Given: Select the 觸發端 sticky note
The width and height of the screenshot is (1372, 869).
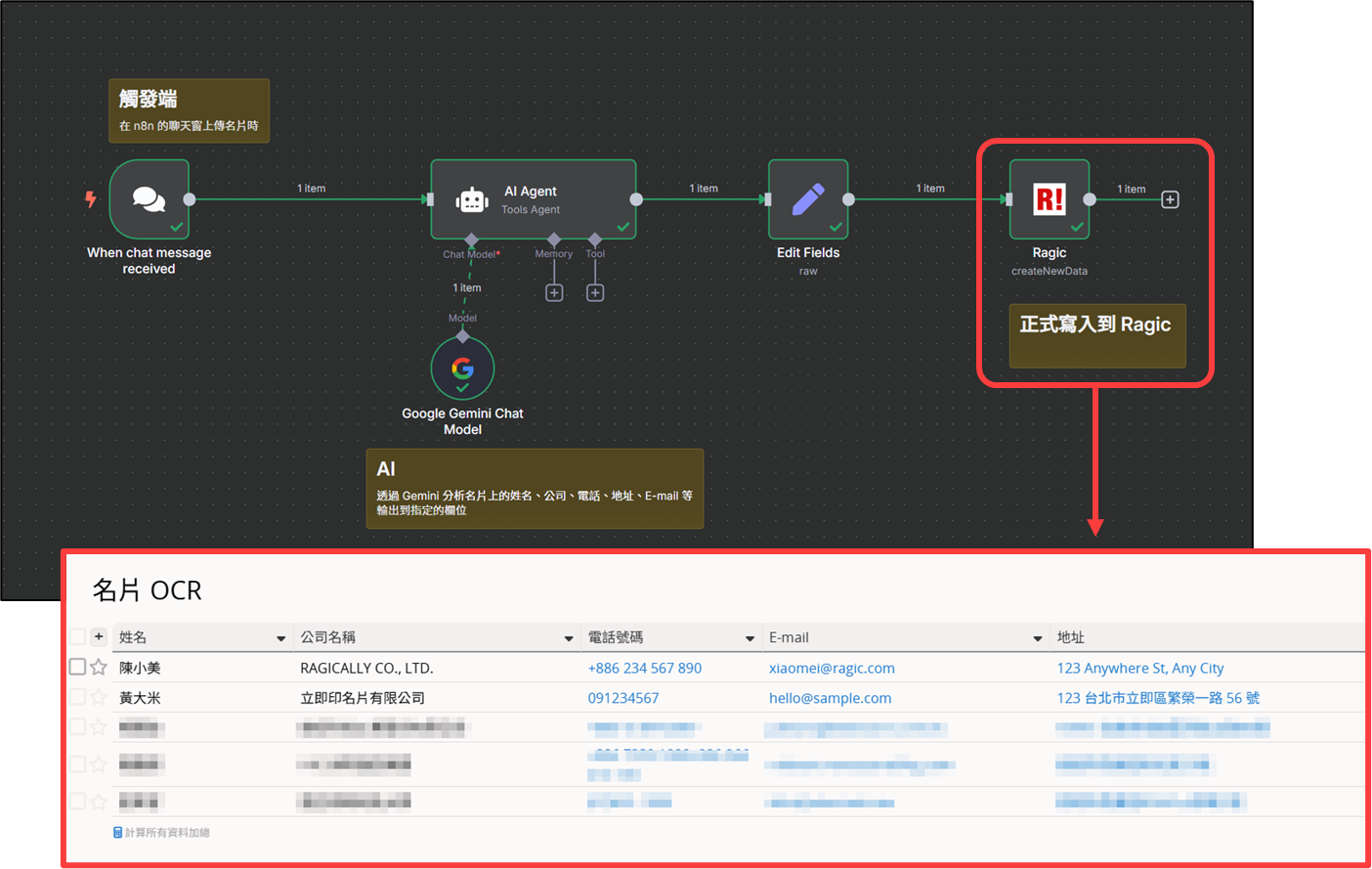Looking at the screenshot, I should point(190,110).
